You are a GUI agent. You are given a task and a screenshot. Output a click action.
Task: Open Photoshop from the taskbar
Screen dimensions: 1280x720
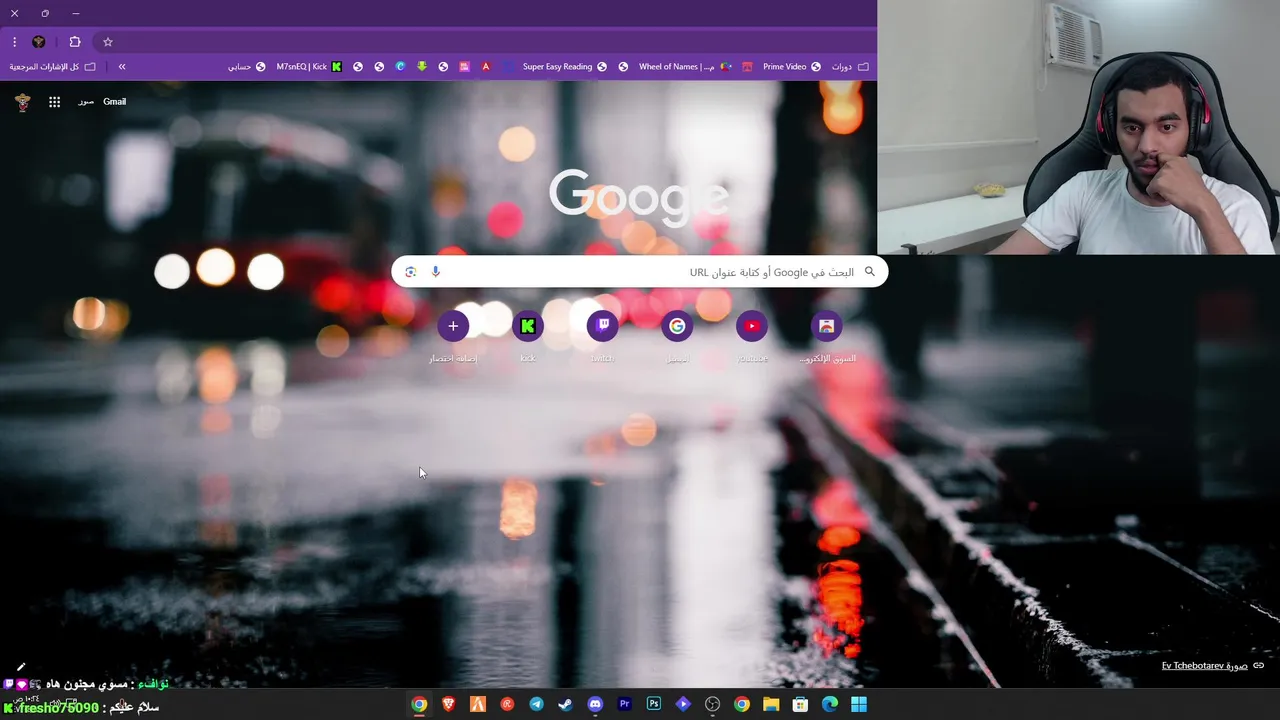tap(654, 704)
